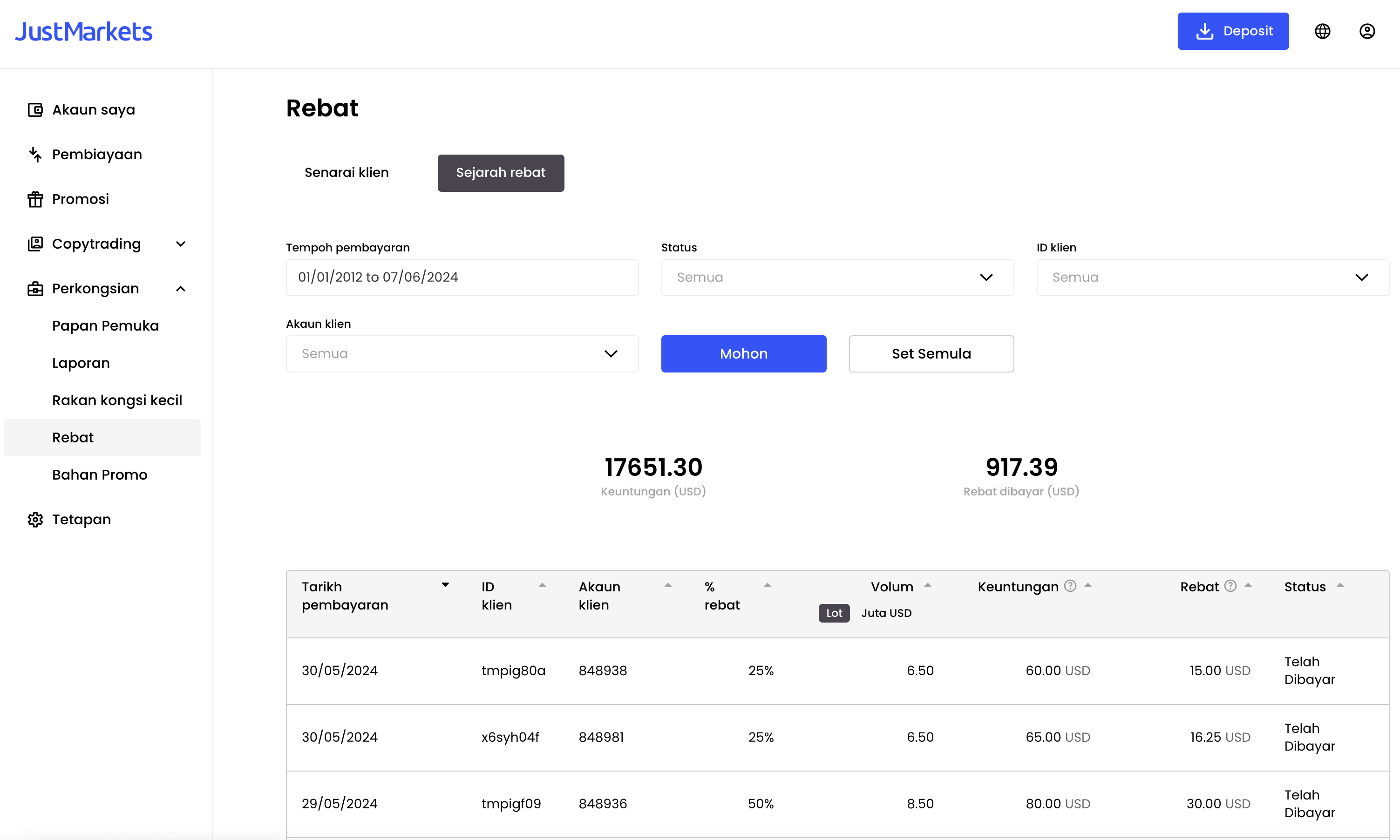This screenshot has width=1400, height=840.
Task: Click the 60.00 USD profit value
Action: click(x=1058, y=671)
